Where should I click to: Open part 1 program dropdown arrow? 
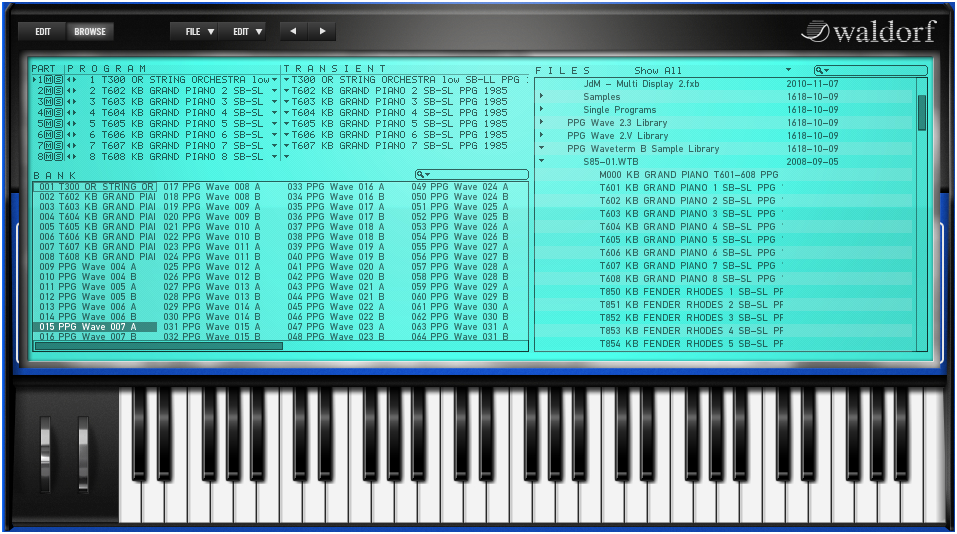point(275,80)
